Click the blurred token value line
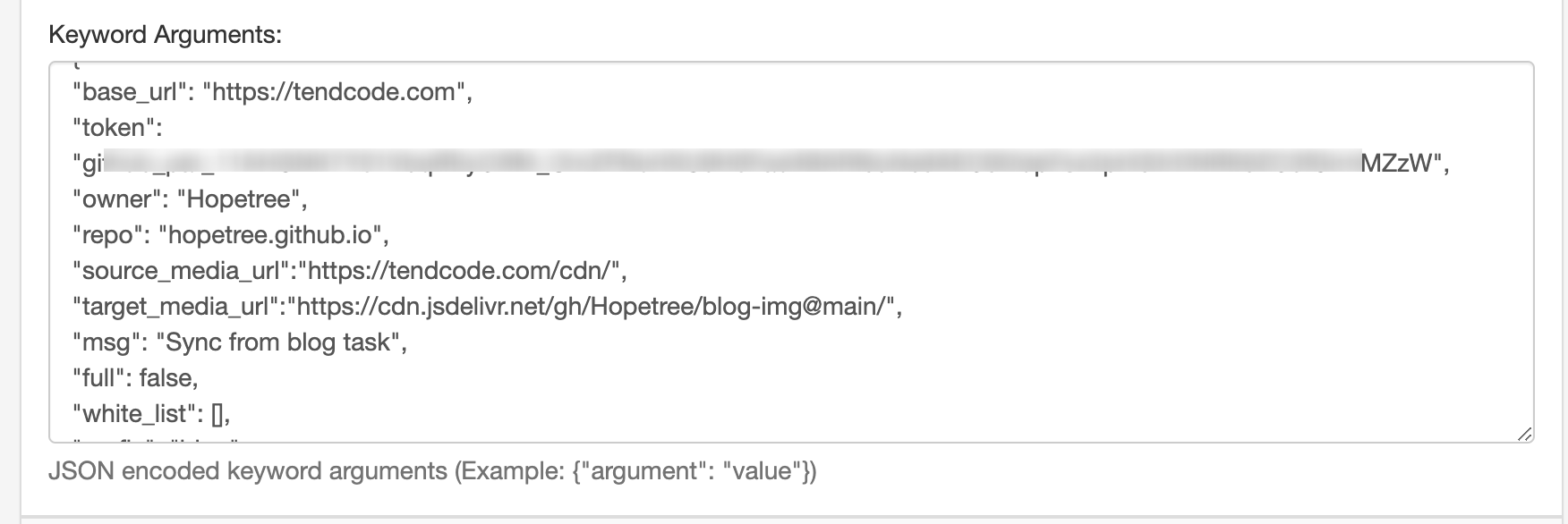Viewport: 1568px width, 524px height. pos(761,164)
